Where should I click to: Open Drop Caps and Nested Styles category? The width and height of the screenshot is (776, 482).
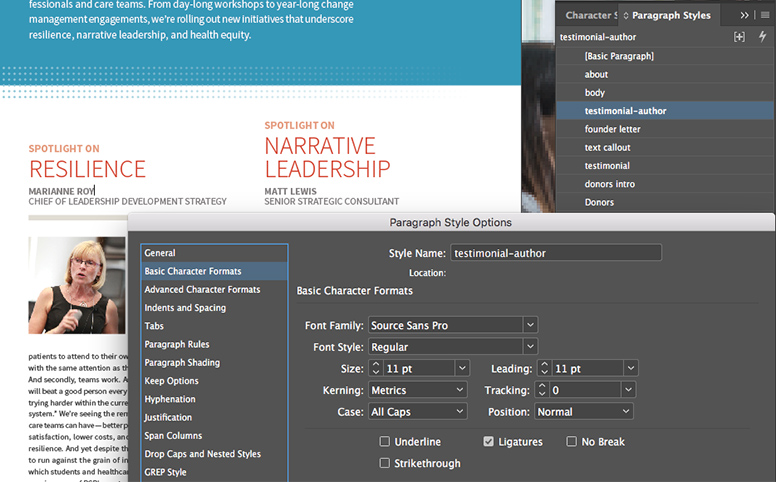pos(214,454)
